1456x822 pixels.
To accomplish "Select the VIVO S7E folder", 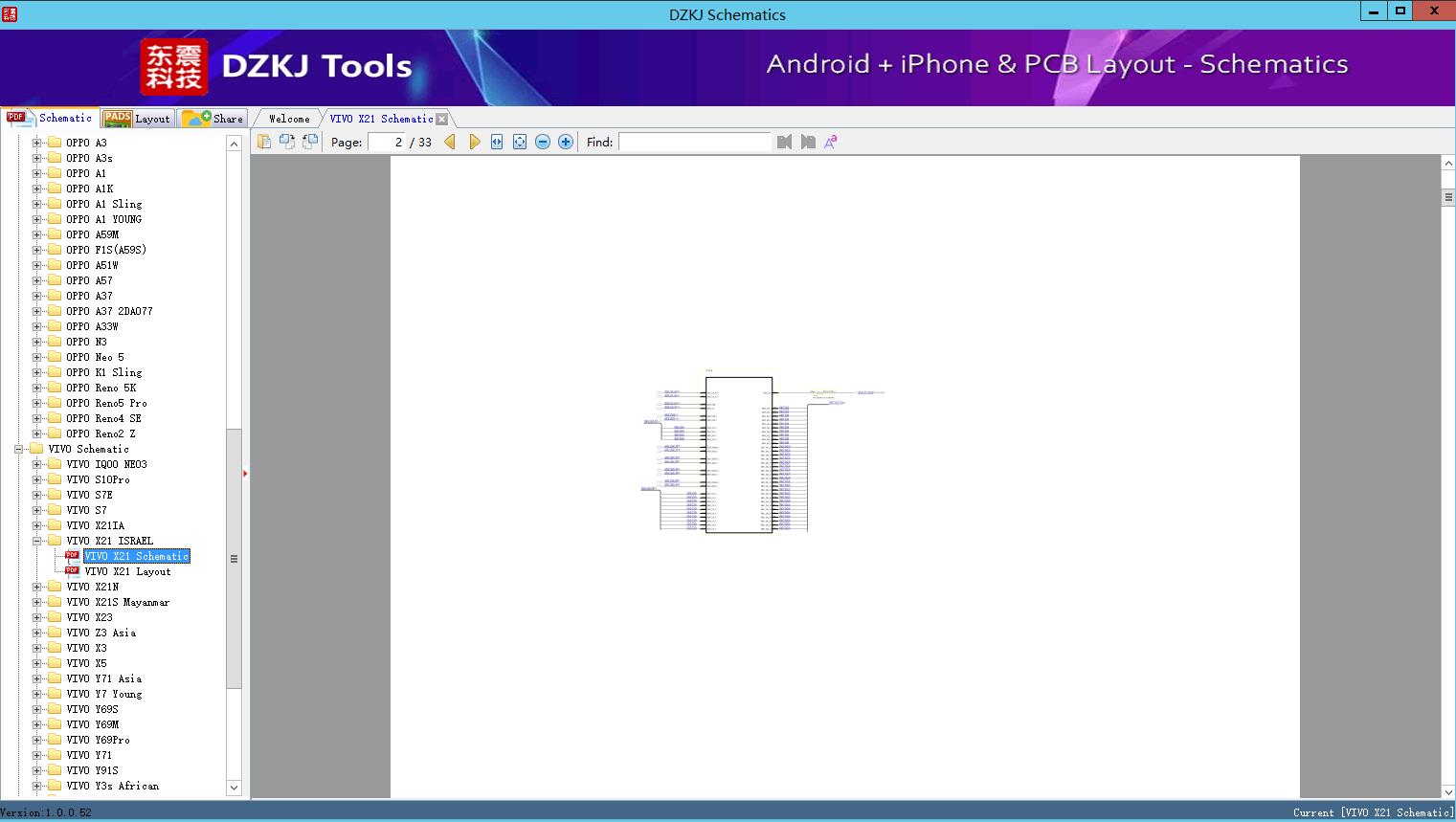I will (x=90, y=495).
